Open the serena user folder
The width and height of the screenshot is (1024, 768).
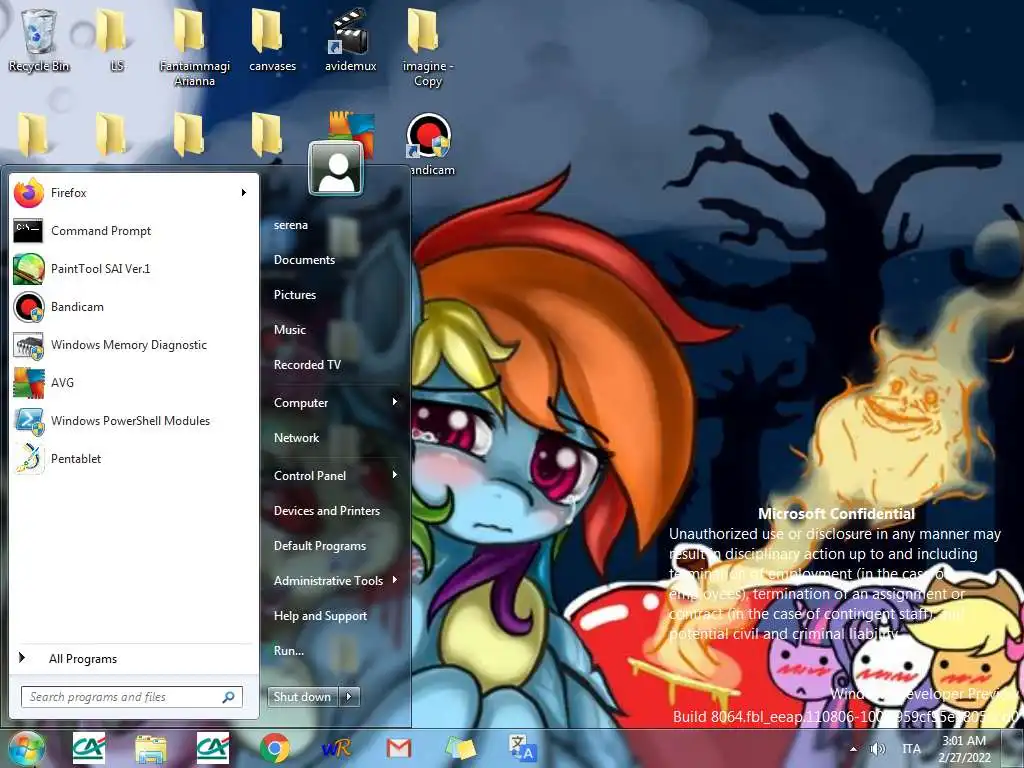click(x=291, y=225)
